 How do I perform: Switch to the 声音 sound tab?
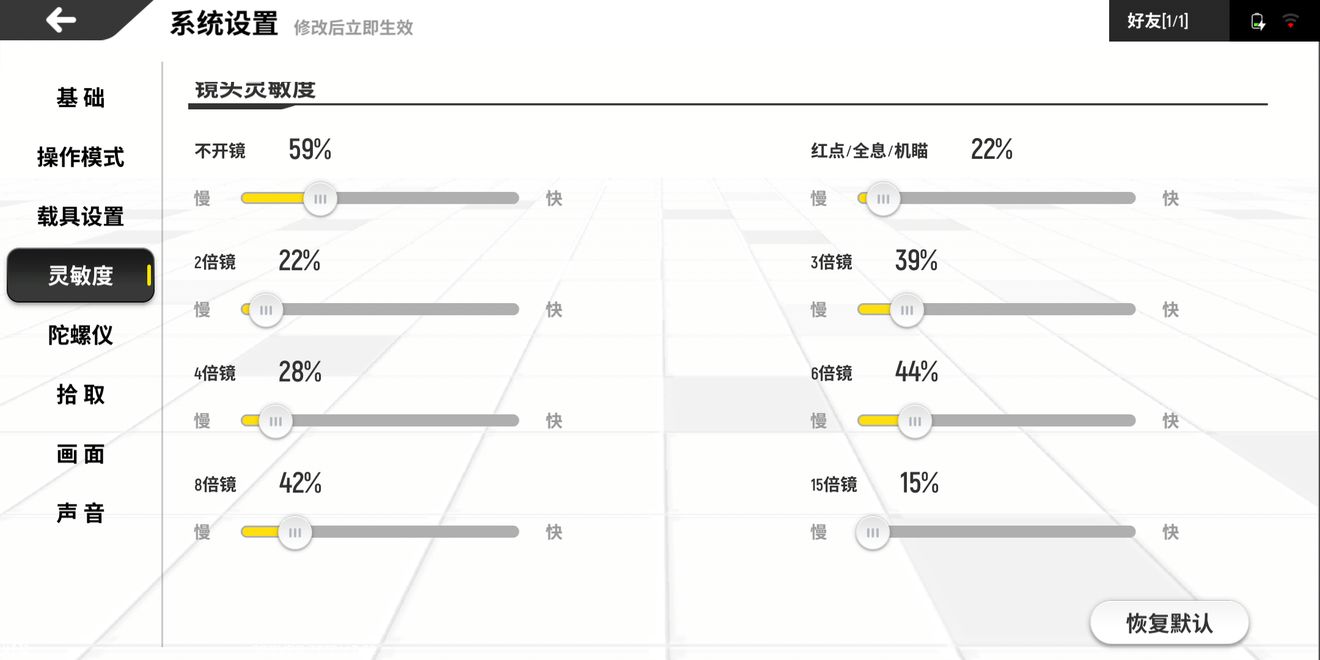point(81,513)
